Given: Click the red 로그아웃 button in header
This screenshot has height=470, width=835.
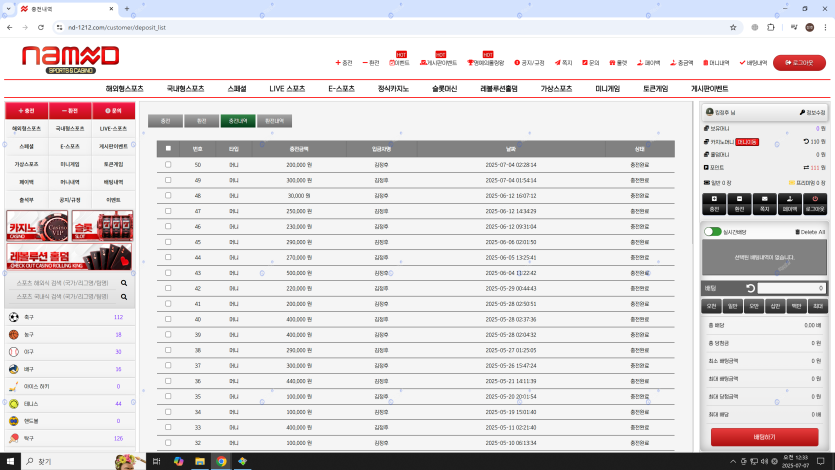Looking at the screenshot, I should tap(799, 62).
